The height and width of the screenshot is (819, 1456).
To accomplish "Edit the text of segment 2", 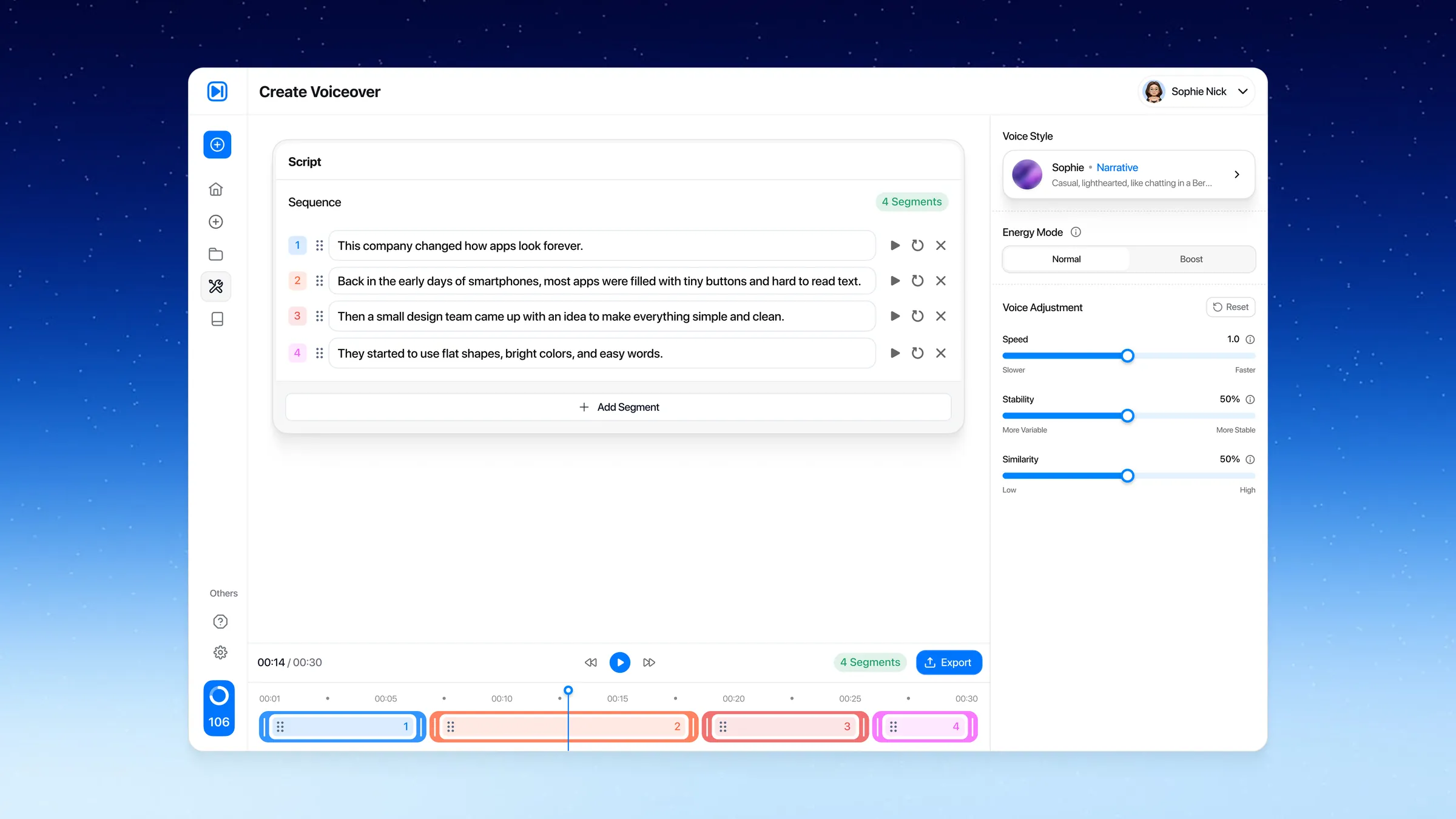I will (602, 281).
